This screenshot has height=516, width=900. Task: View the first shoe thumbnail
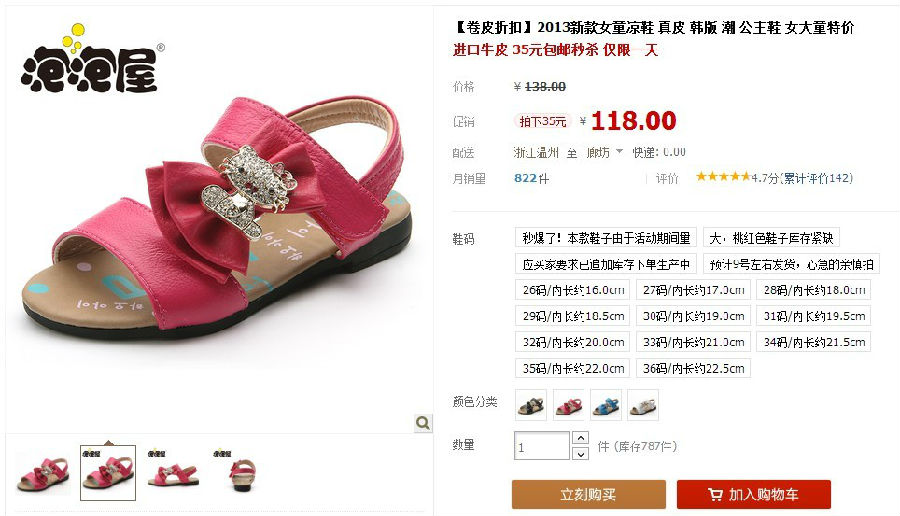[x=43, y=472]
